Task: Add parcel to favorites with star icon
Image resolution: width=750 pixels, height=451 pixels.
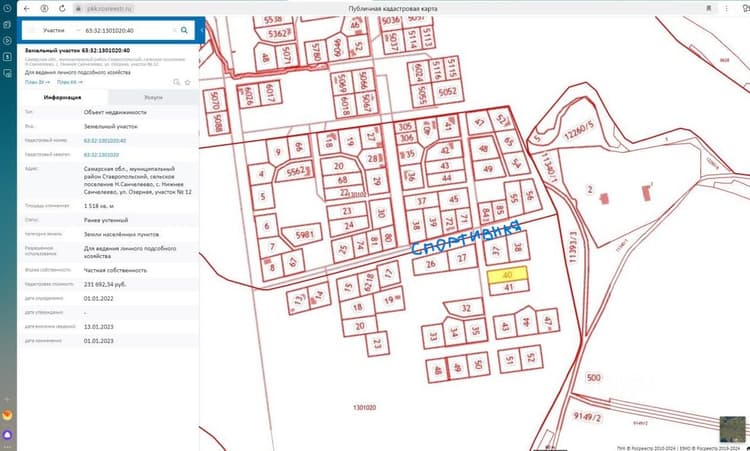Action: (188, 82)
